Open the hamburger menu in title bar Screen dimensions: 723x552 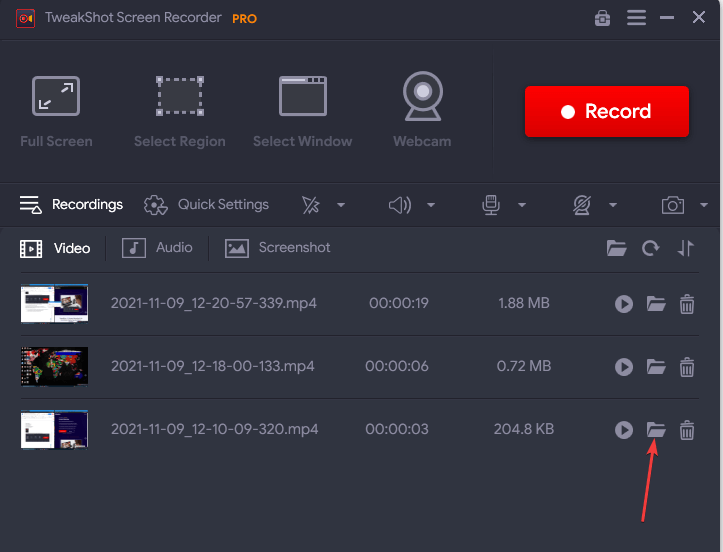636,18
